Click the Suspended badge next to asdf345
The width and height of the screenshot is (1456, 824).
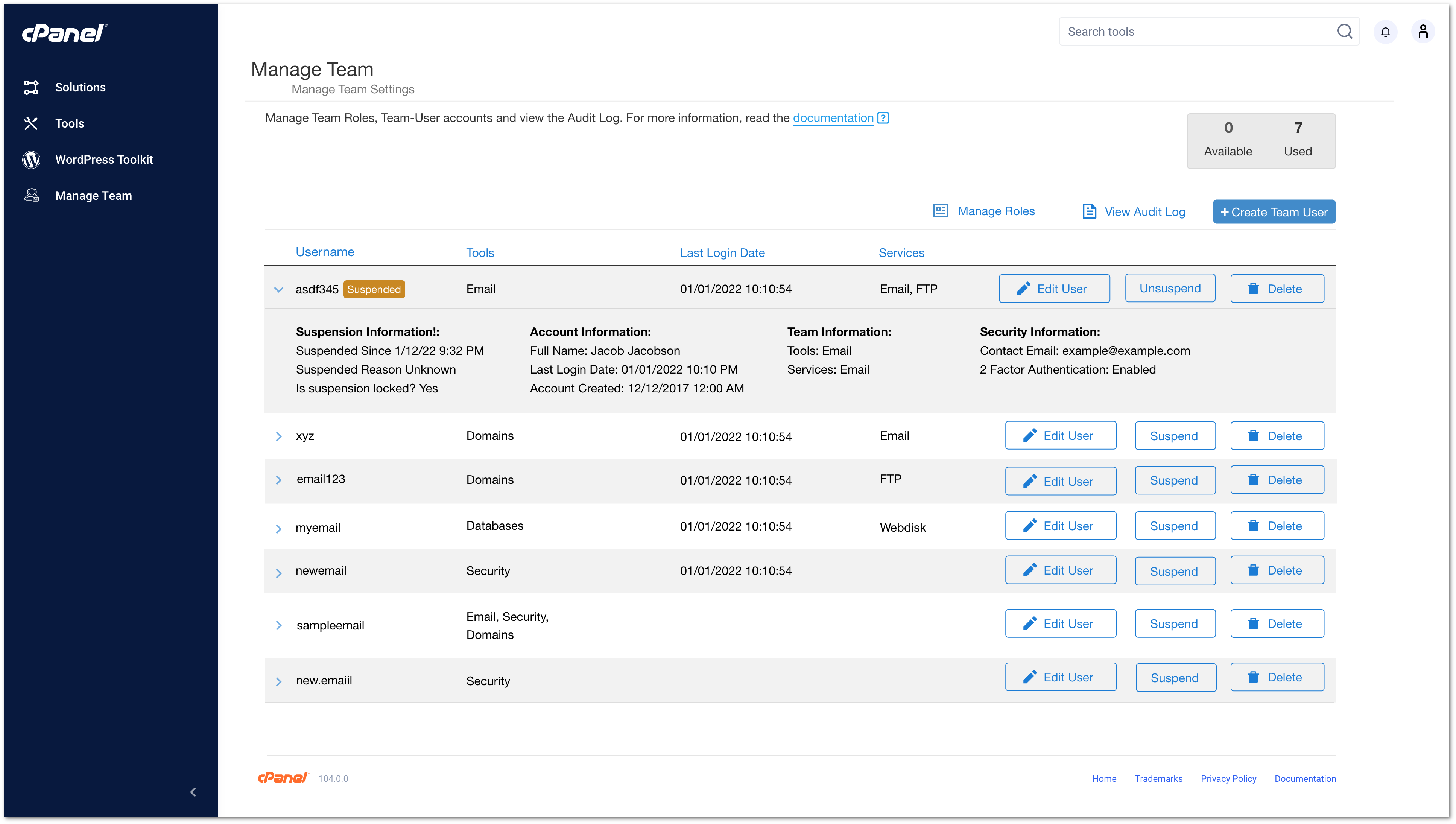click(374, 289)
